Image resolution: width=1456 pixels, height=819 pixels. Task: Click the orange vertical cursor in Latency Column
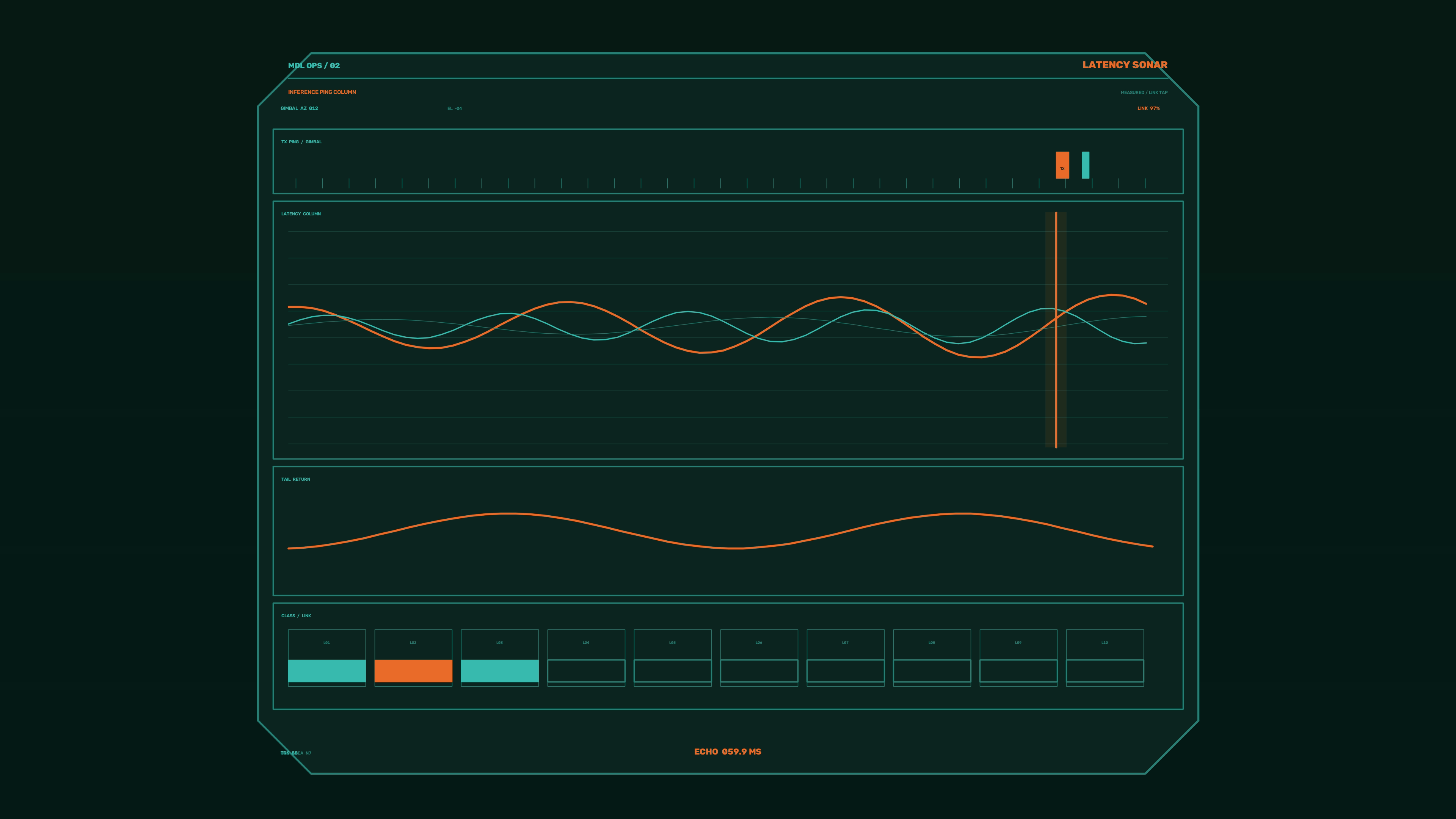tap(1056, 330)
